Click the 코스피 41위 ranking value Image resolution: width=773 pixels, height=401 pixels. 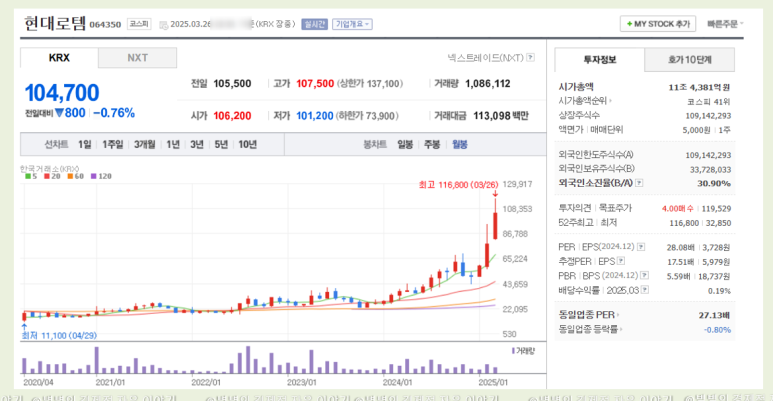point(708,102)
